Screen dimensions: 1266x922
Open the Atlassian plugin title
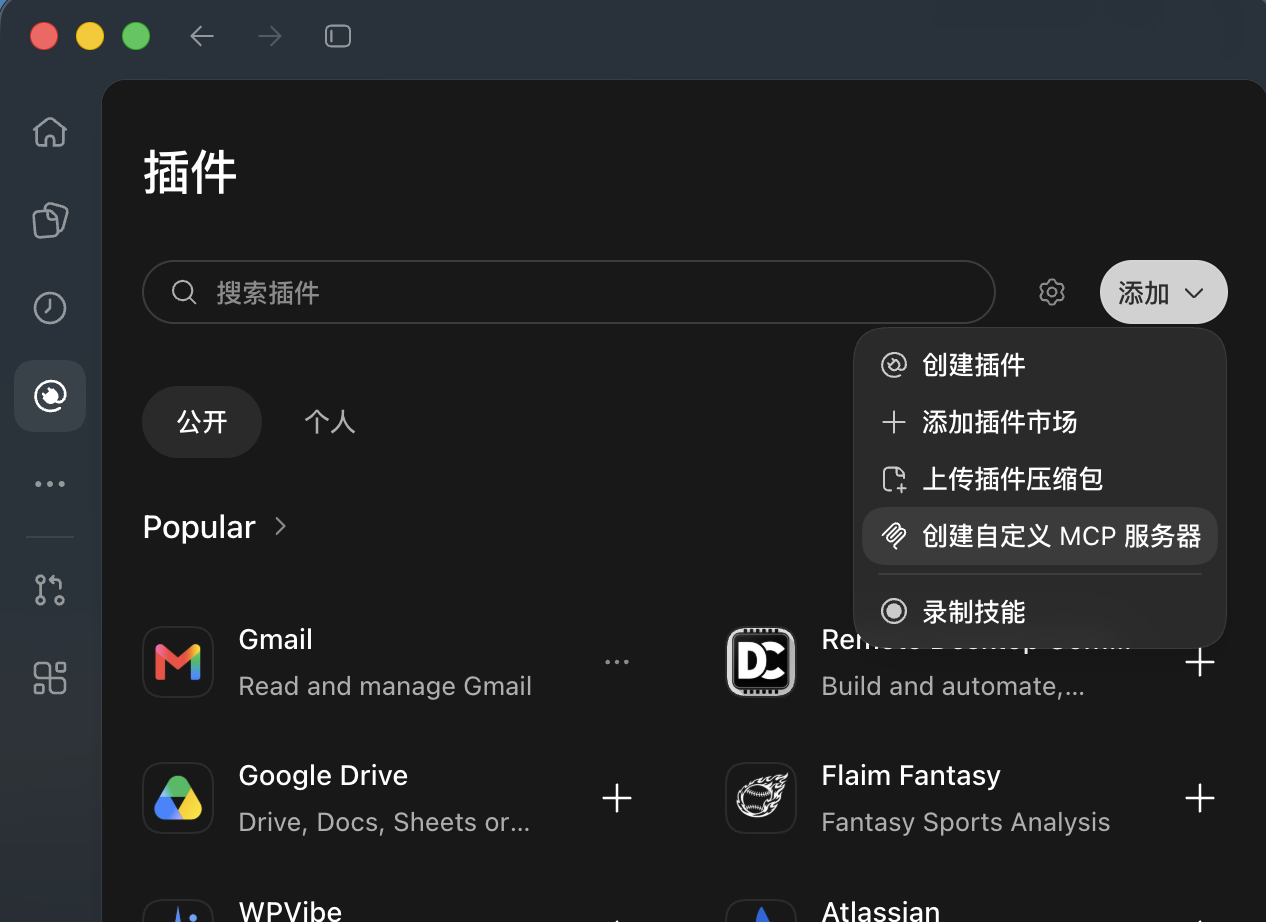click(x=881, y=911)
